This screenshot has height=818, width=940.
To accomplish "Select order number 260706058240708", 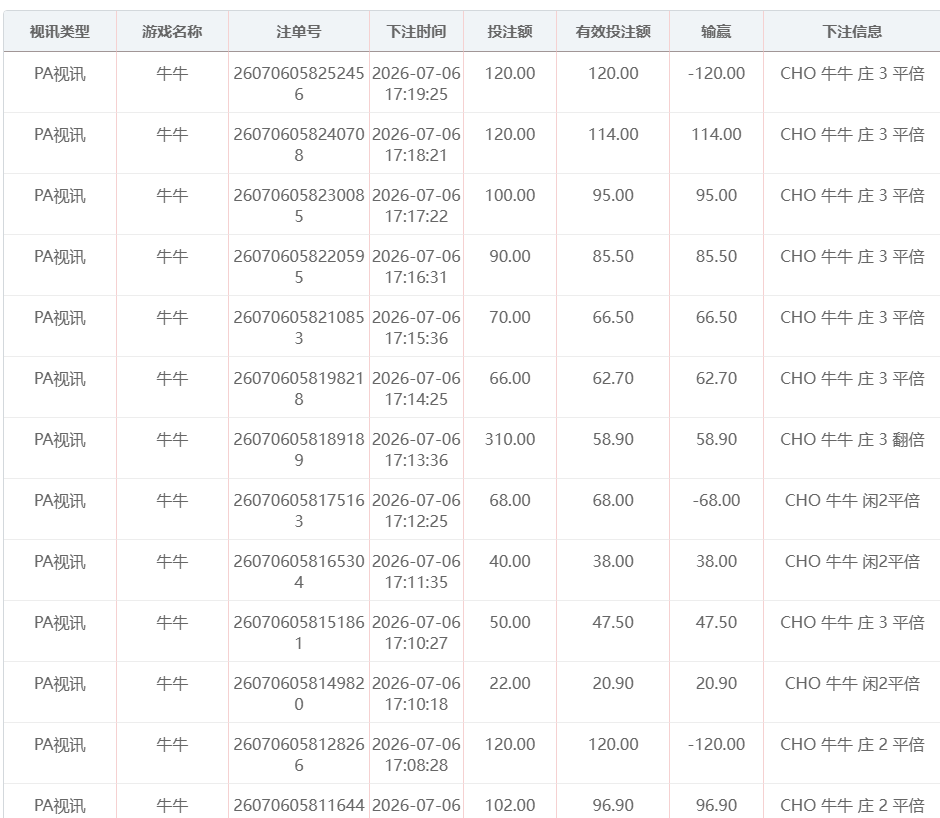I will 299,145.
